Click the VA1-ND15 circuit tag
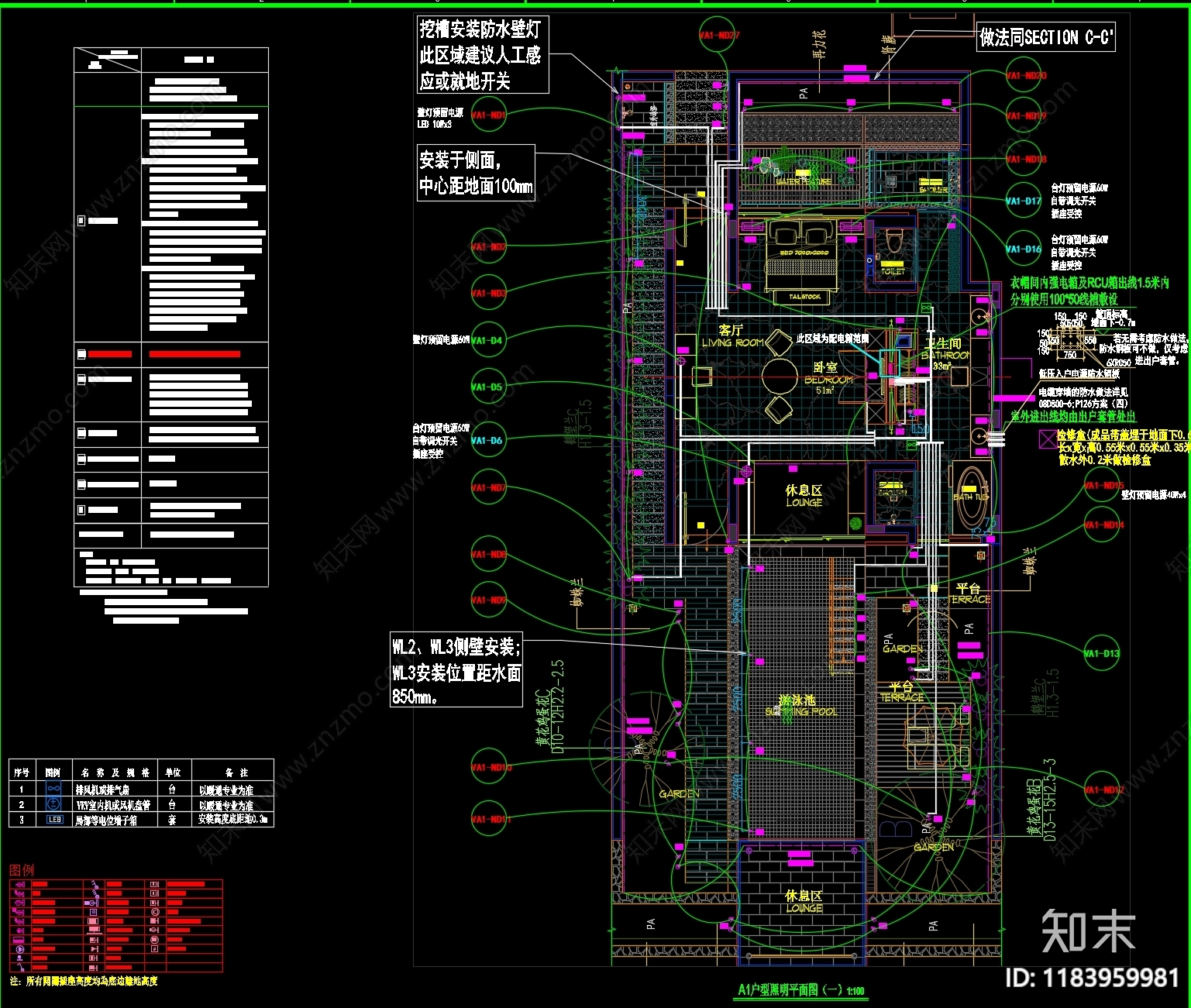Viewport: 1191px width, 1008px height. pos(1102,486)
